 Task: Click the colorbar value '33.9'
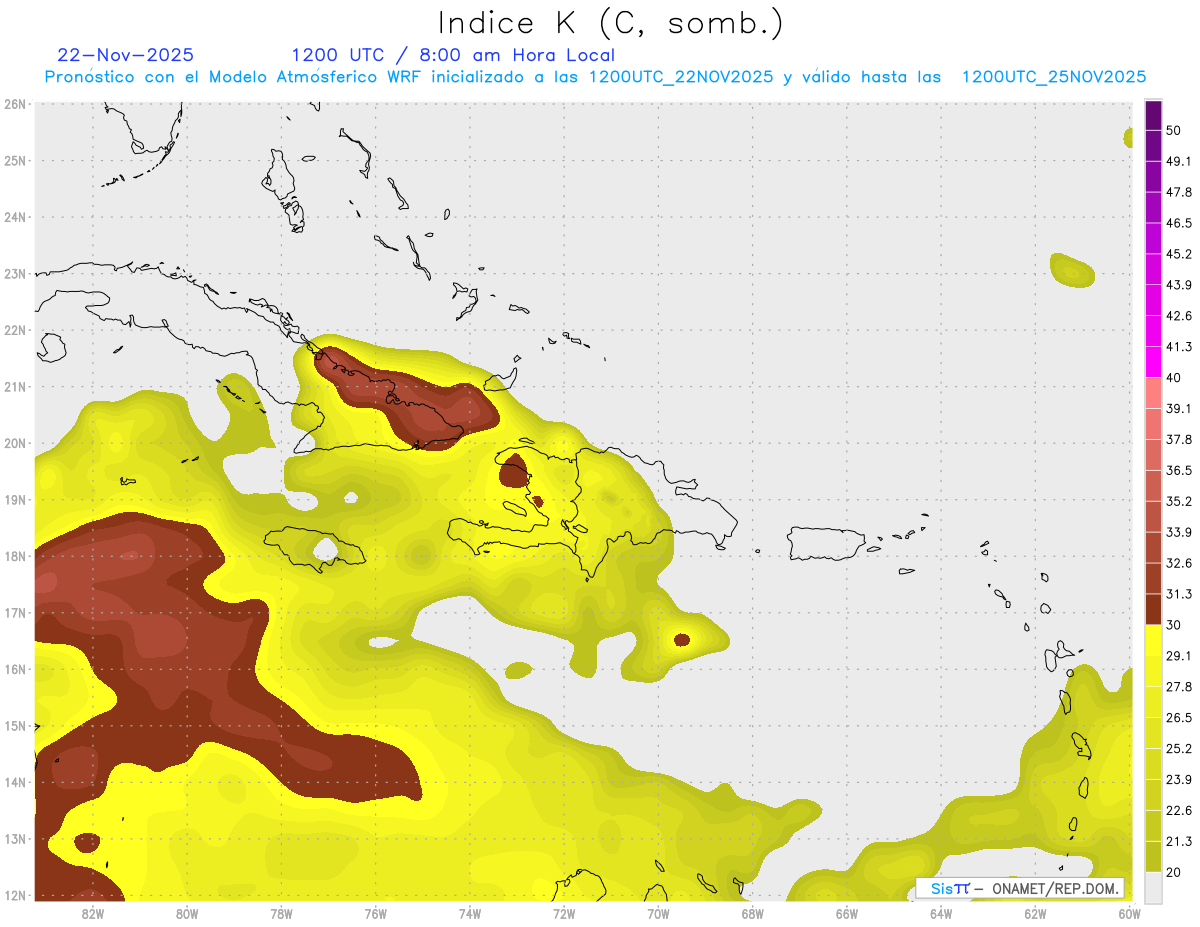(x=1179, y=532)
